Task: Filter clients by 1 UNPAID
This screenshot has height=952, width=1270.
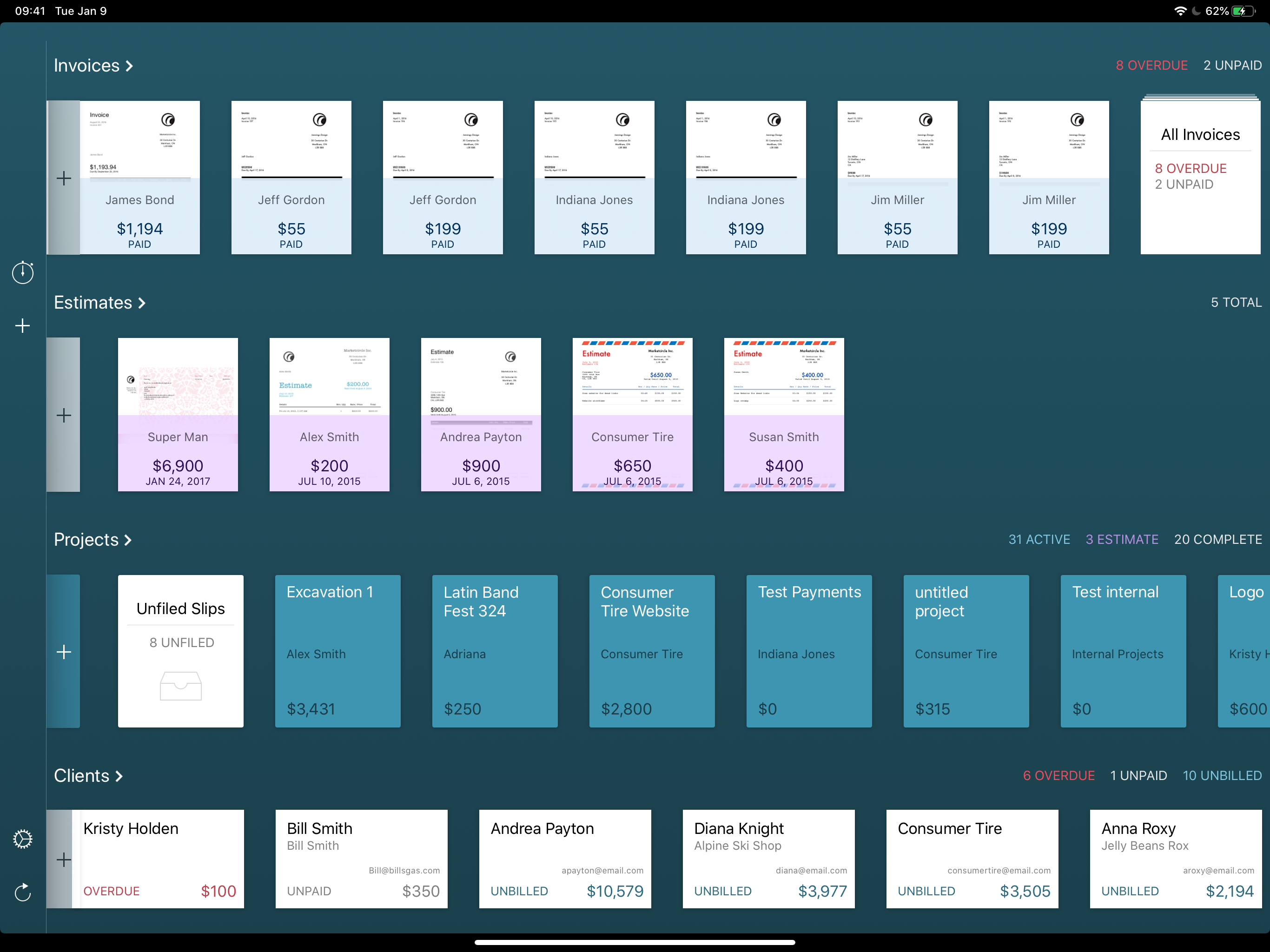Action: point(1138,776)
